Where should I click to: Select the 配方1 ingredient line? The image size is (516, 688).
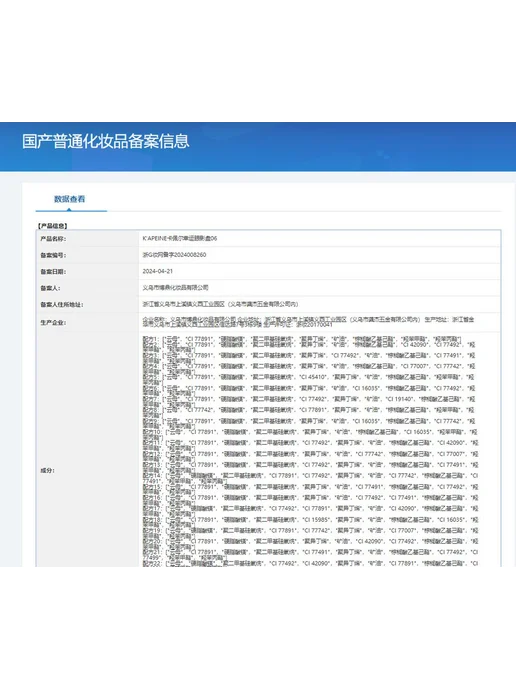tap(302, 339)
